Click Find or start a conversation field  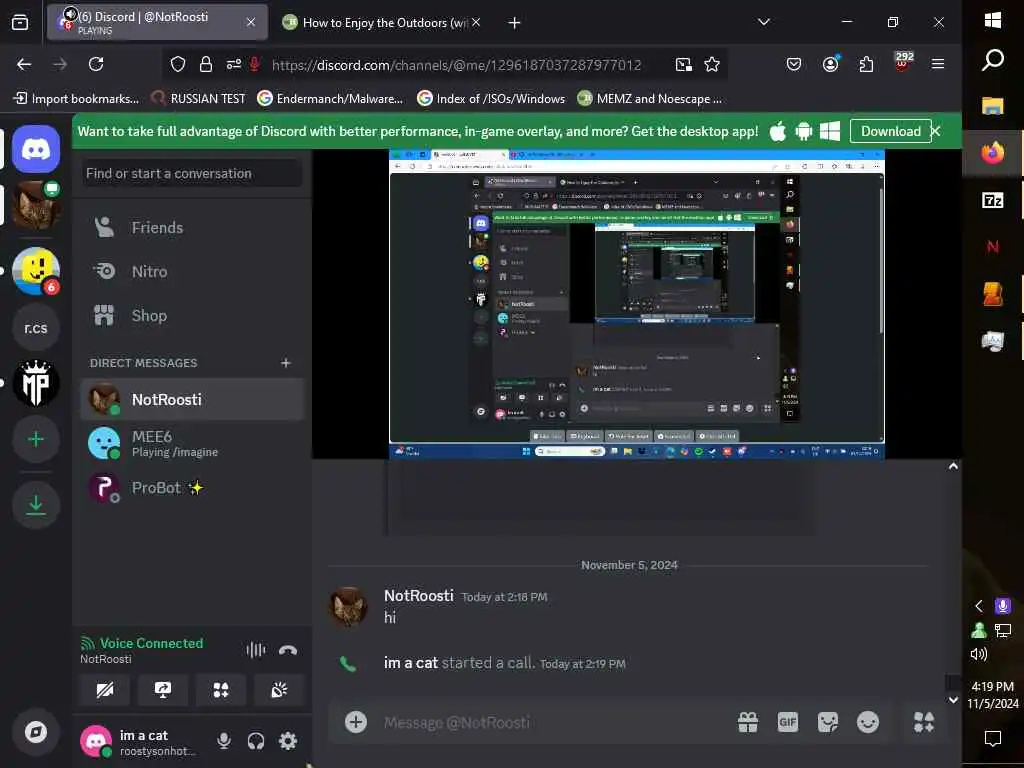click(192, 173)
